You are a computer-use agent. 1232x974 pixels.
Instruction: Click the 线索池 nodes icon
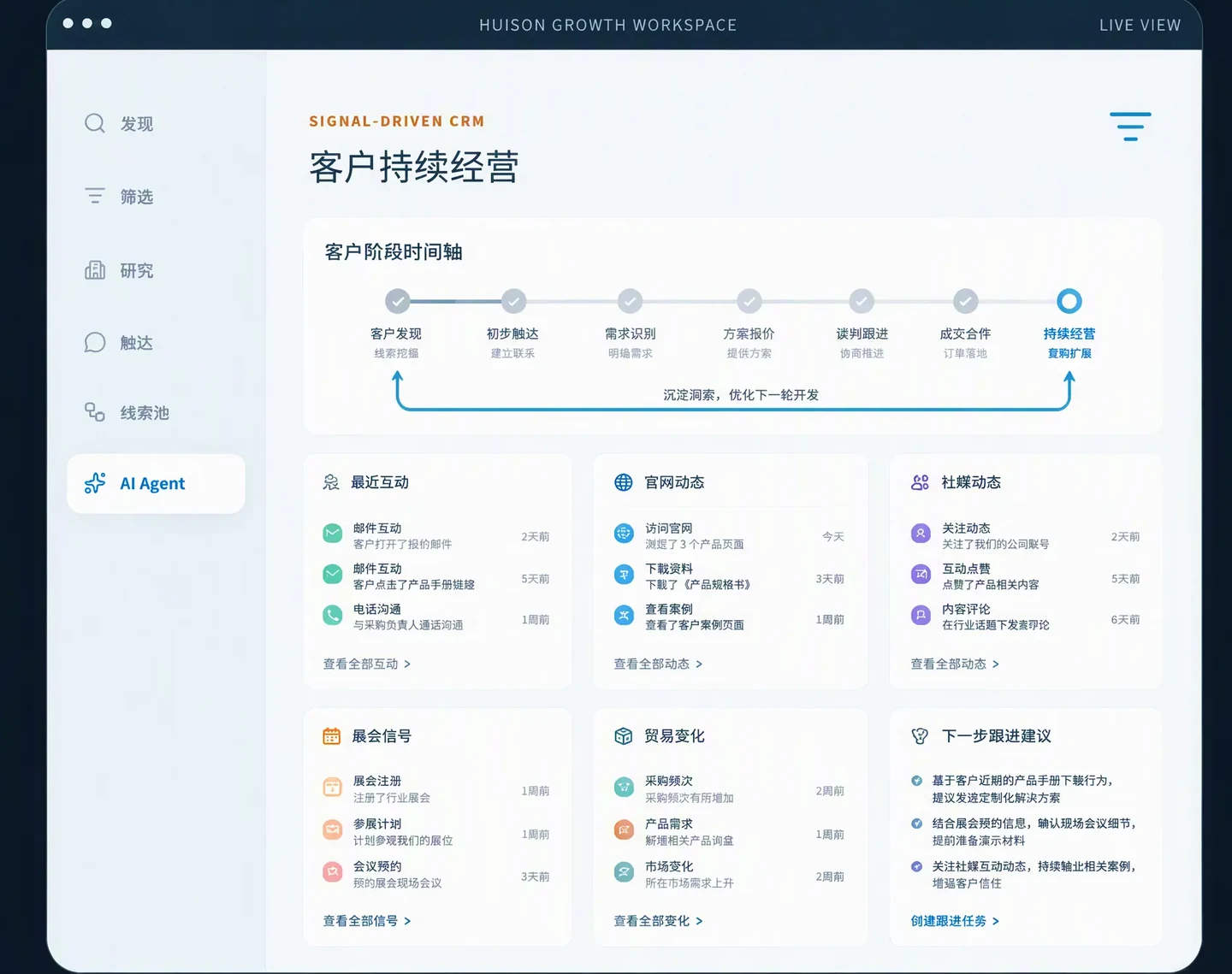95,412
